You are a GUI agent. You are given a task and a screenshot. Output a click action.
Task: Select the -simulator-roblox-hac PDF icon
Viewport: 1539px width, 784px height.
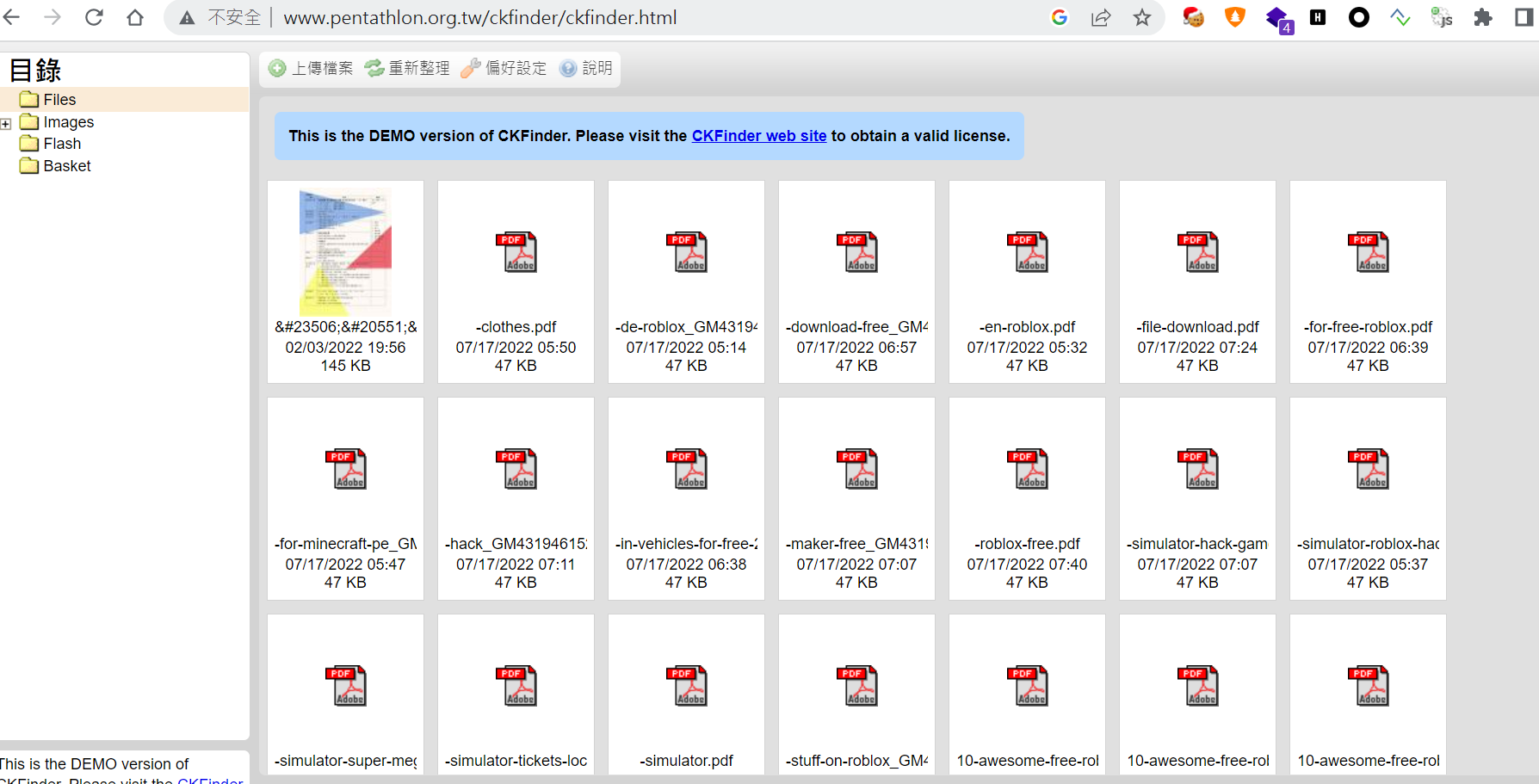tap(1368, 469)
